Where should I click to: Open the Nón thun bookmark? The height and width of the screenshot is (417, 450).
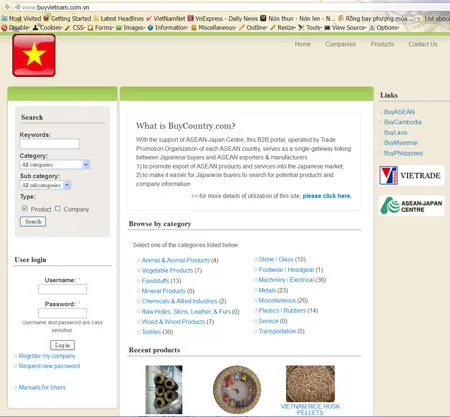[x=297, y=18]
